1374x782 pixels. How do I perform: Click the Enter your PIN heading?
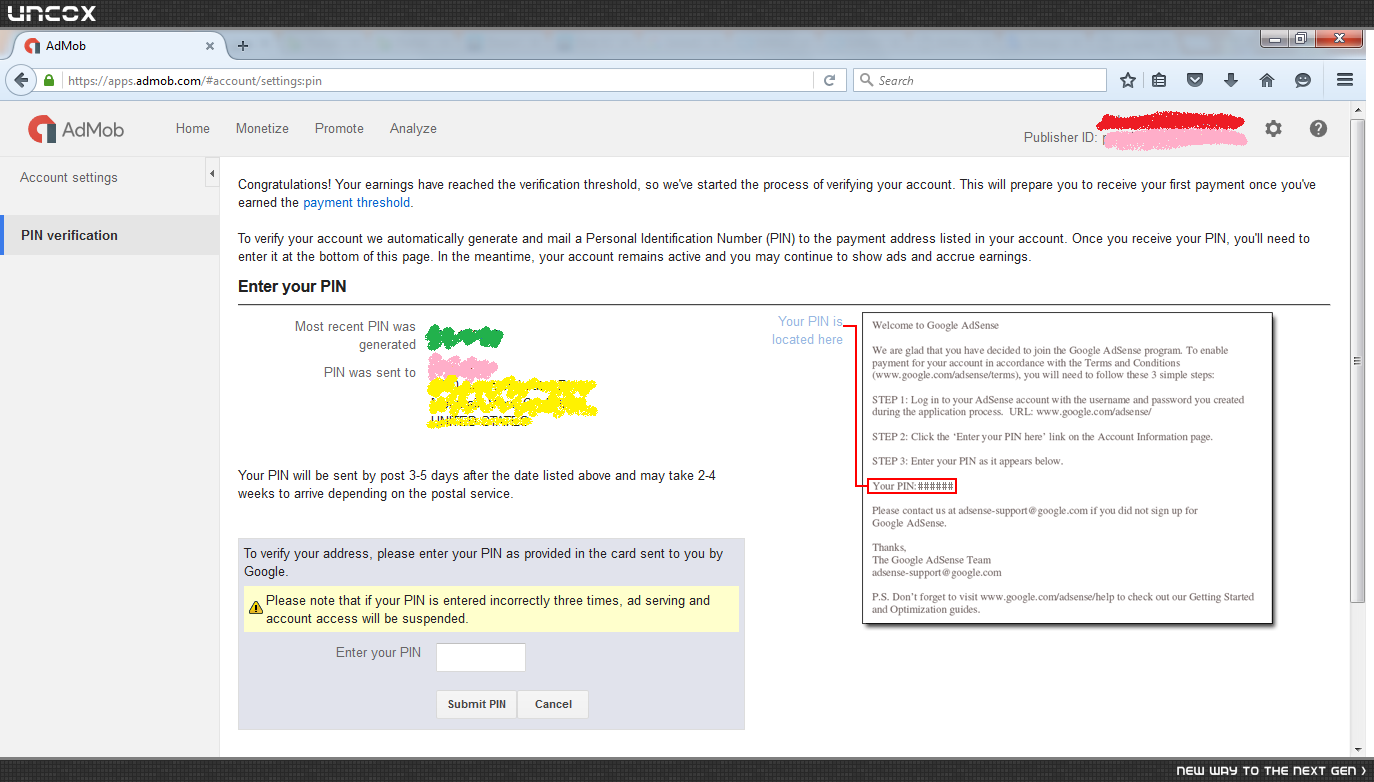tap(292, 286)
